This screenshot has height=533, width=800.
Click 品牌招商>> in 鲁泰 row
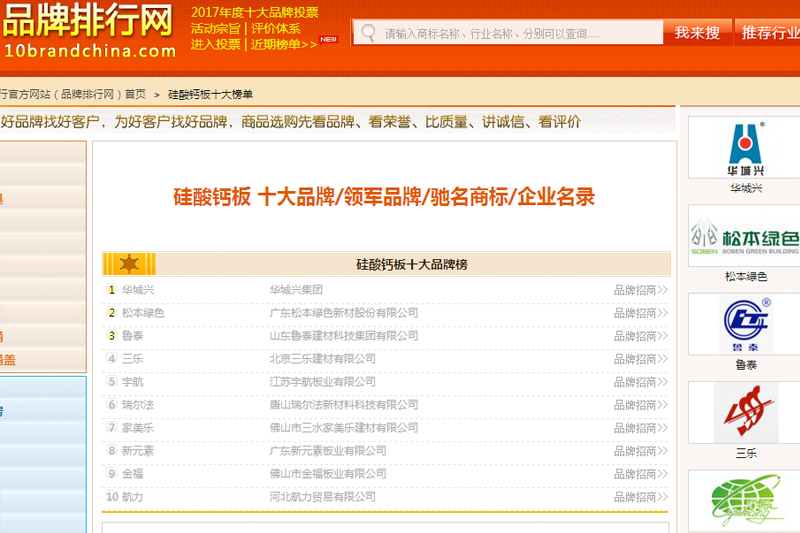[640, 336]
